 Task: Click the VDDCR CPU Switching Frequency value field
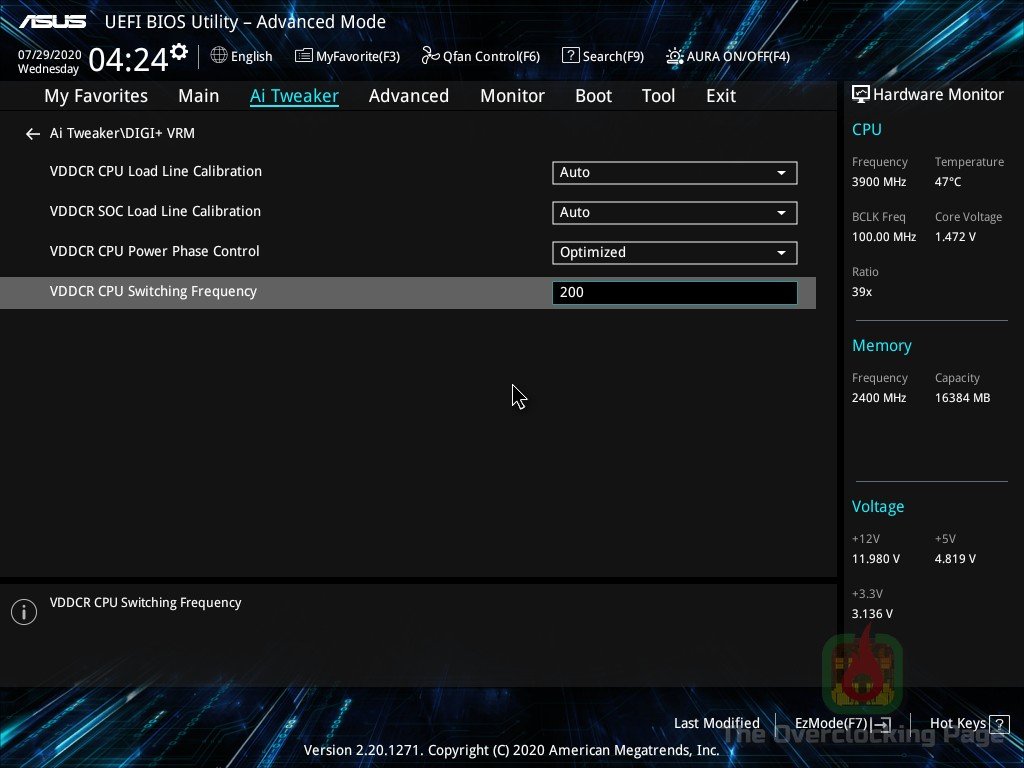click(674, 292)
